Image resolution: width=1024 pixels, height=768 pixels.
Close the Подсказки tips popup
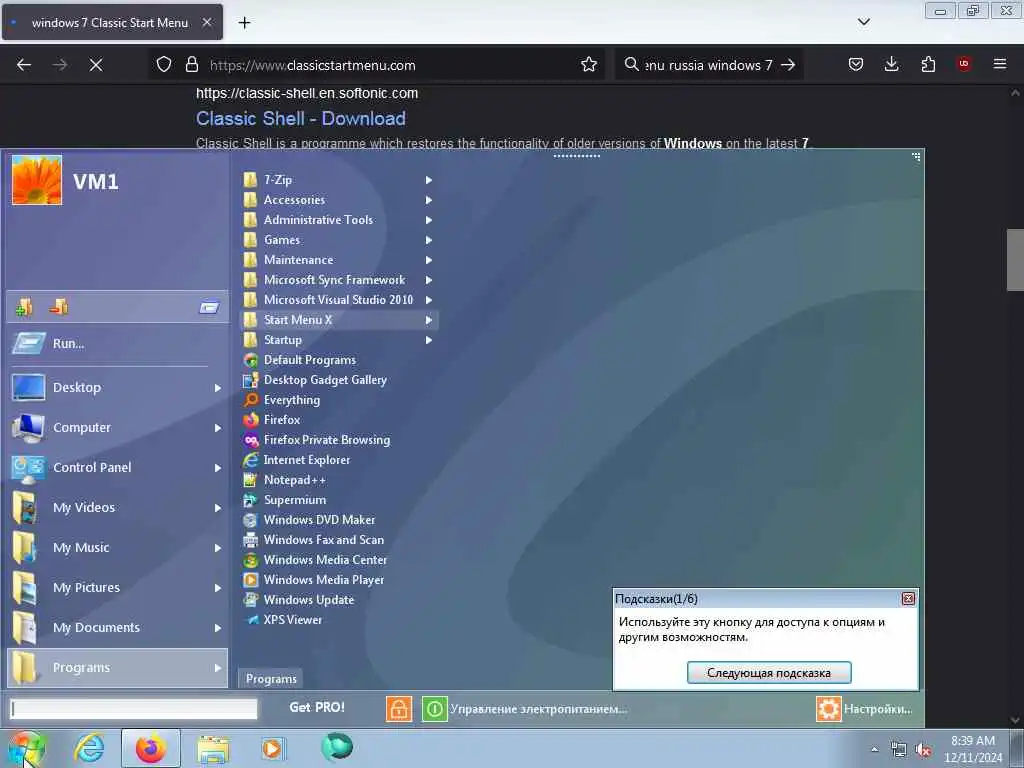pos(908,599)
